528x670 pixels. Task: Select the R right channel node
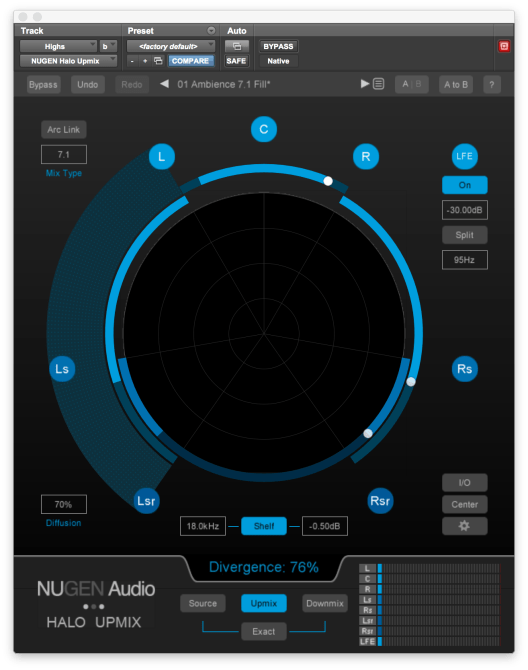[x=366, y=156]
